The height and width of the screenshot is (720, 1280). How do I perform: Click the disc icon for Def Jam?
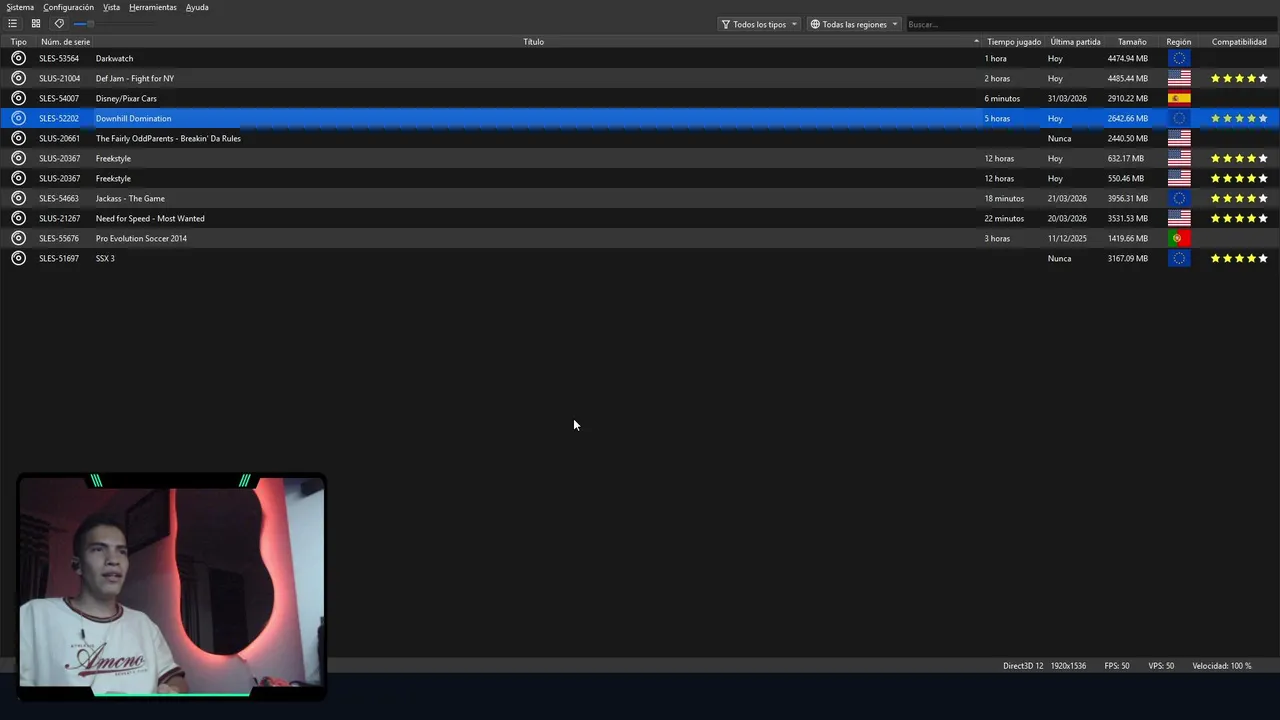click(x=18, y=78)
